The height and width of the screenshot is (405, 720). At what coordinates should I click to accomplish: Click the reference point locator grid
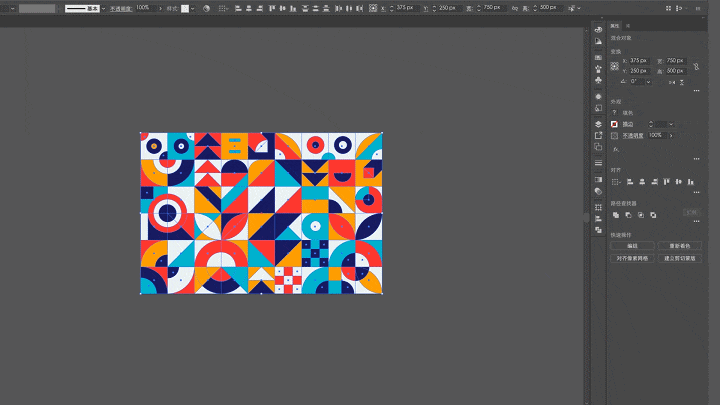(x=615, y=66)
